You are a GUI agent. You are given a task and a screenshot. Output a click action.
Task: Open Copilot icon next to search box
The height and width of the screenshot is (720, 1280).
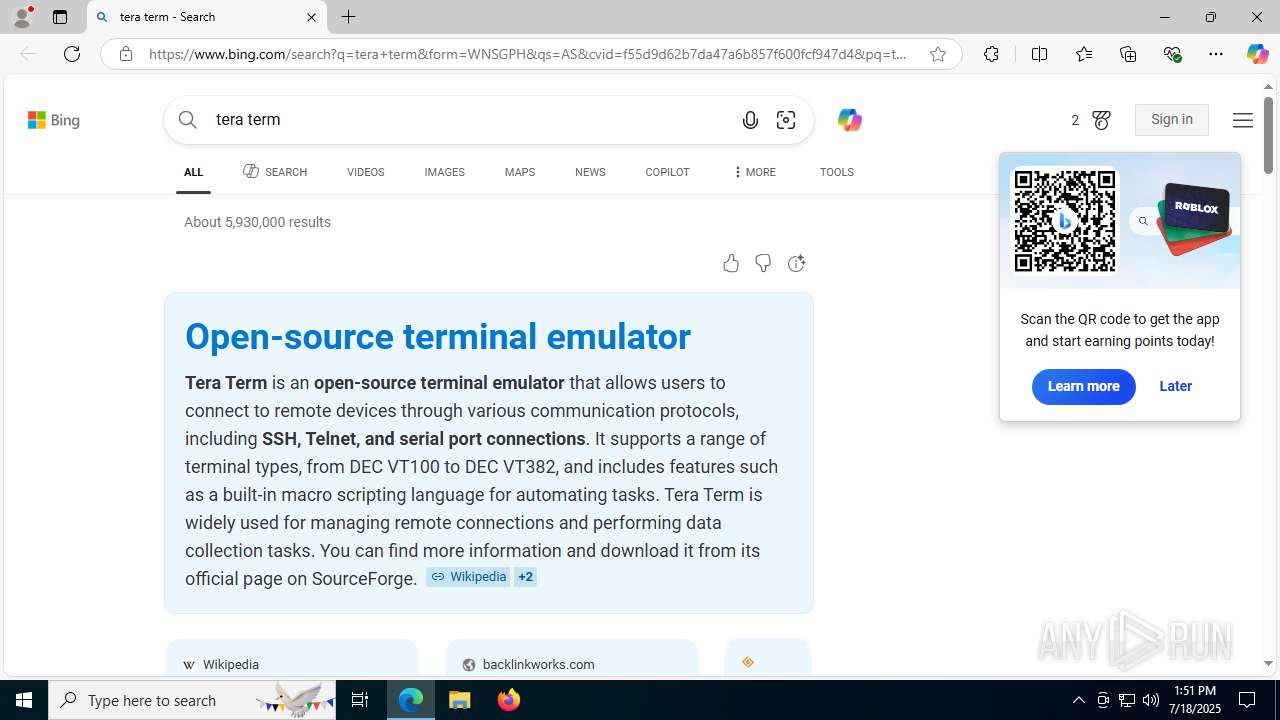tap(849, 120)
